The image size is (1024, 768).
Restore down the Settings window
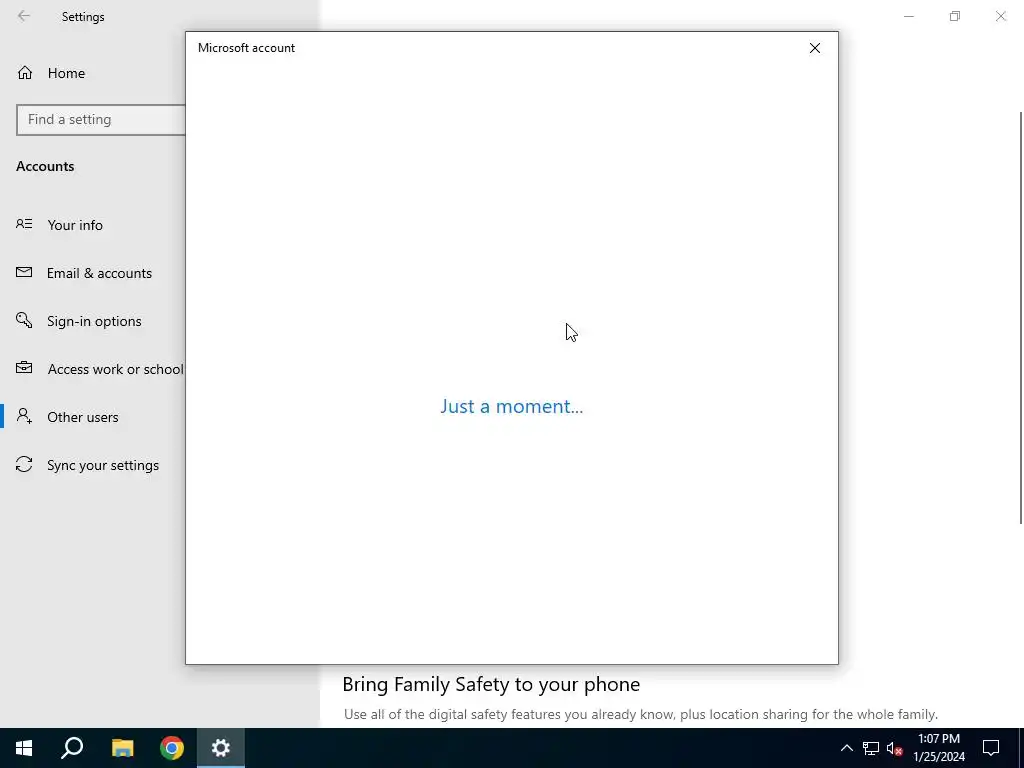(955, 16)
